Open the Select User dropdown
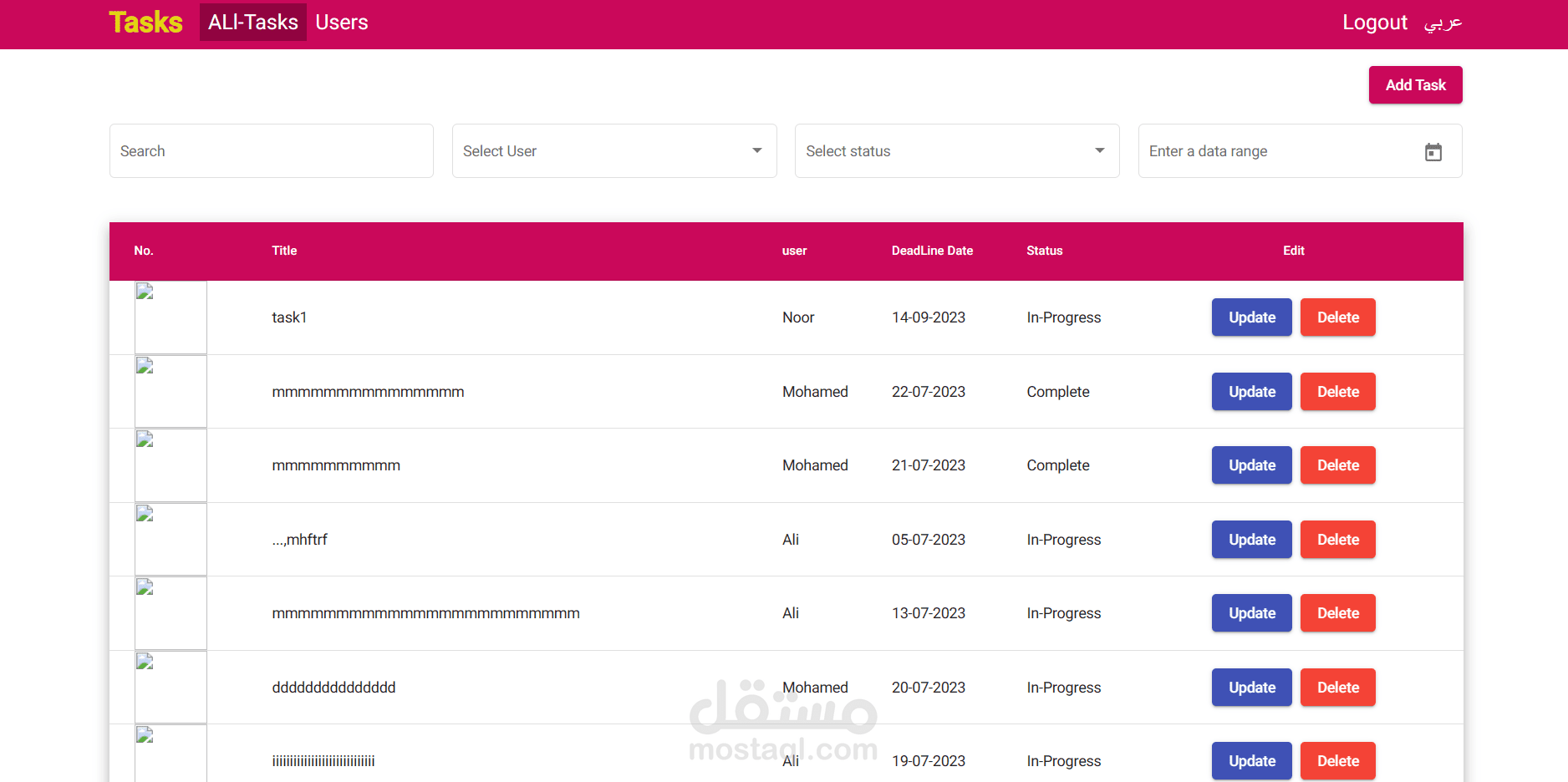The width and height of the screenshot is (1568, 782). [x=614, y=151]
